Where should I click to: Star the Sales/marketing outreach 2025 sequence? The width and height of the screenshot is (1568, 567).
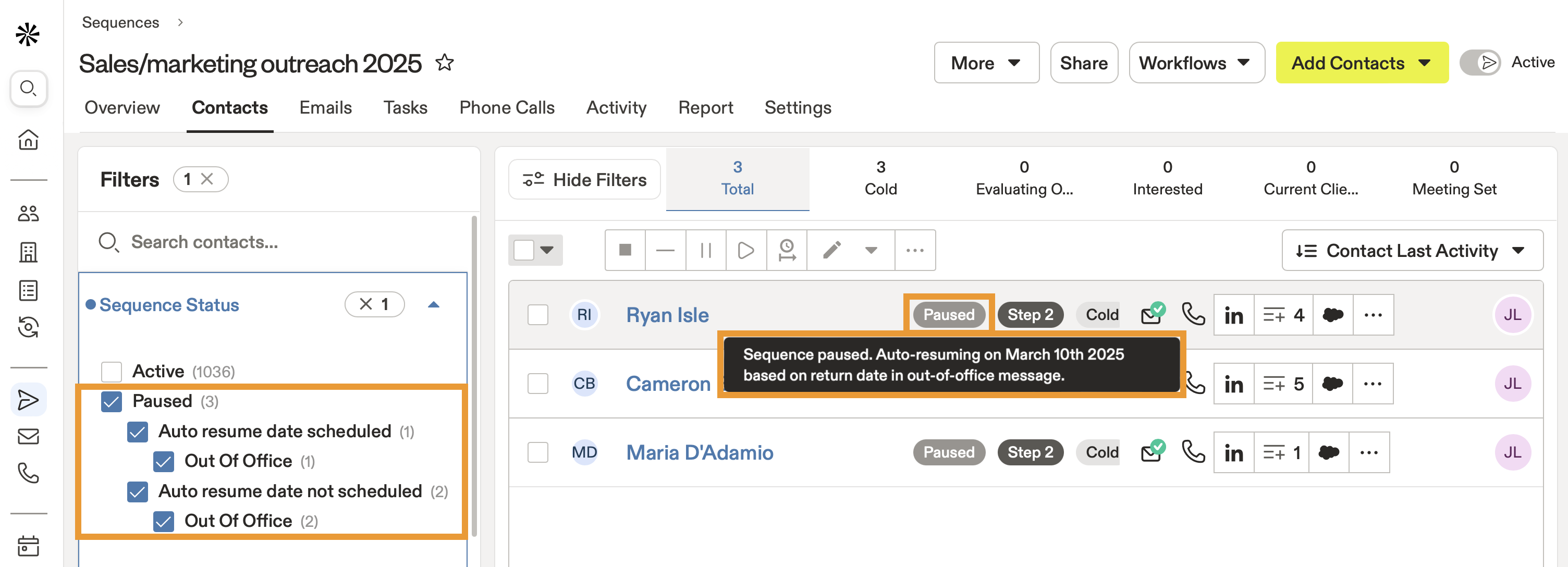tap(444, 63)
